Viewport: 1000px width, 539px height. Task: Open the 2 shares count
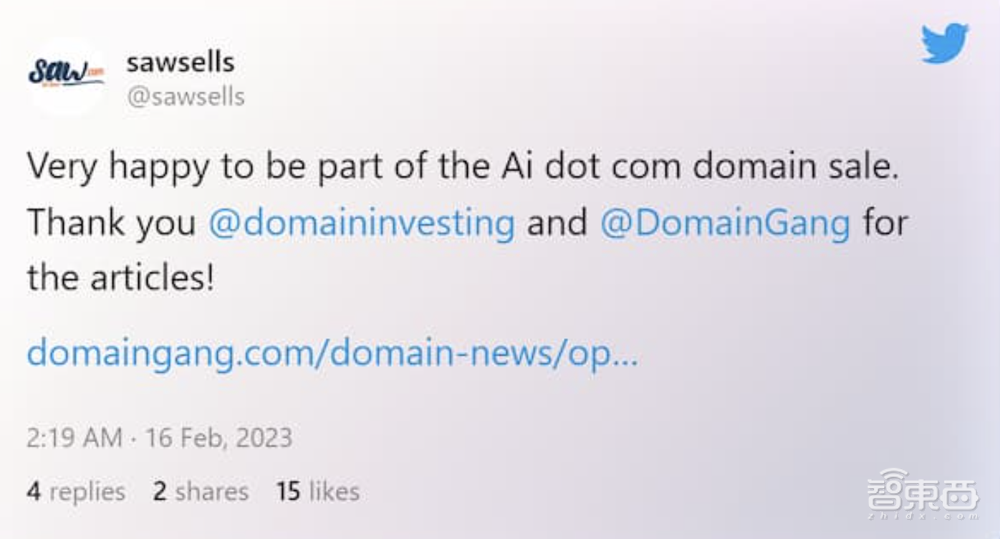[200, 491]
